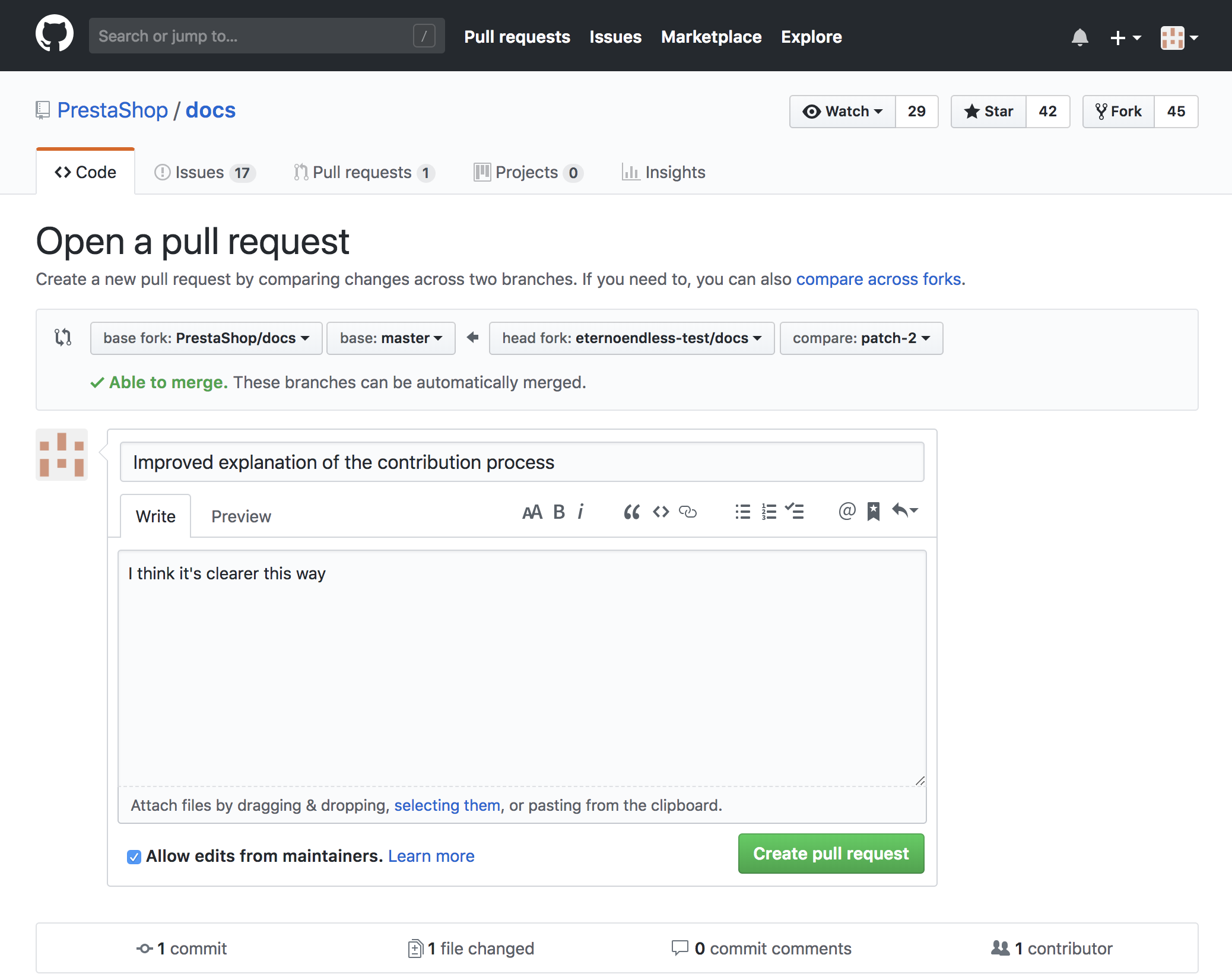This screenshot has height=977, width=1232.
Task: Fork the repository
Action: [1119, 112]
